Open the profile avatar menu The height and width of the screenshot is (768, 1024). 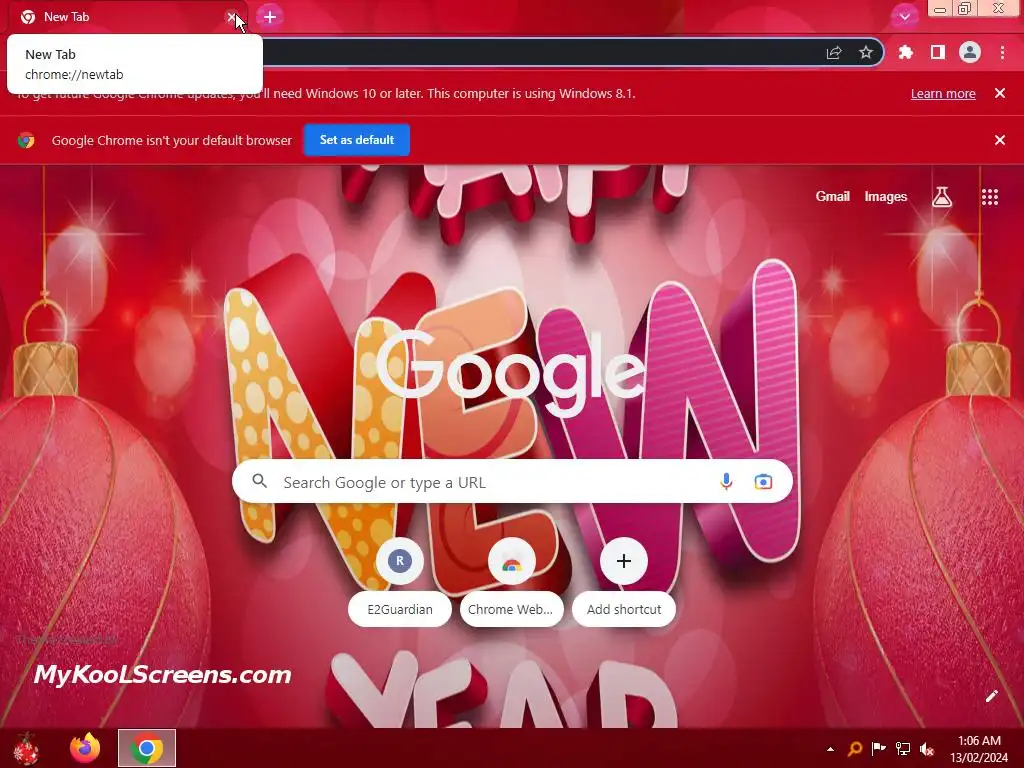[970, 52]
